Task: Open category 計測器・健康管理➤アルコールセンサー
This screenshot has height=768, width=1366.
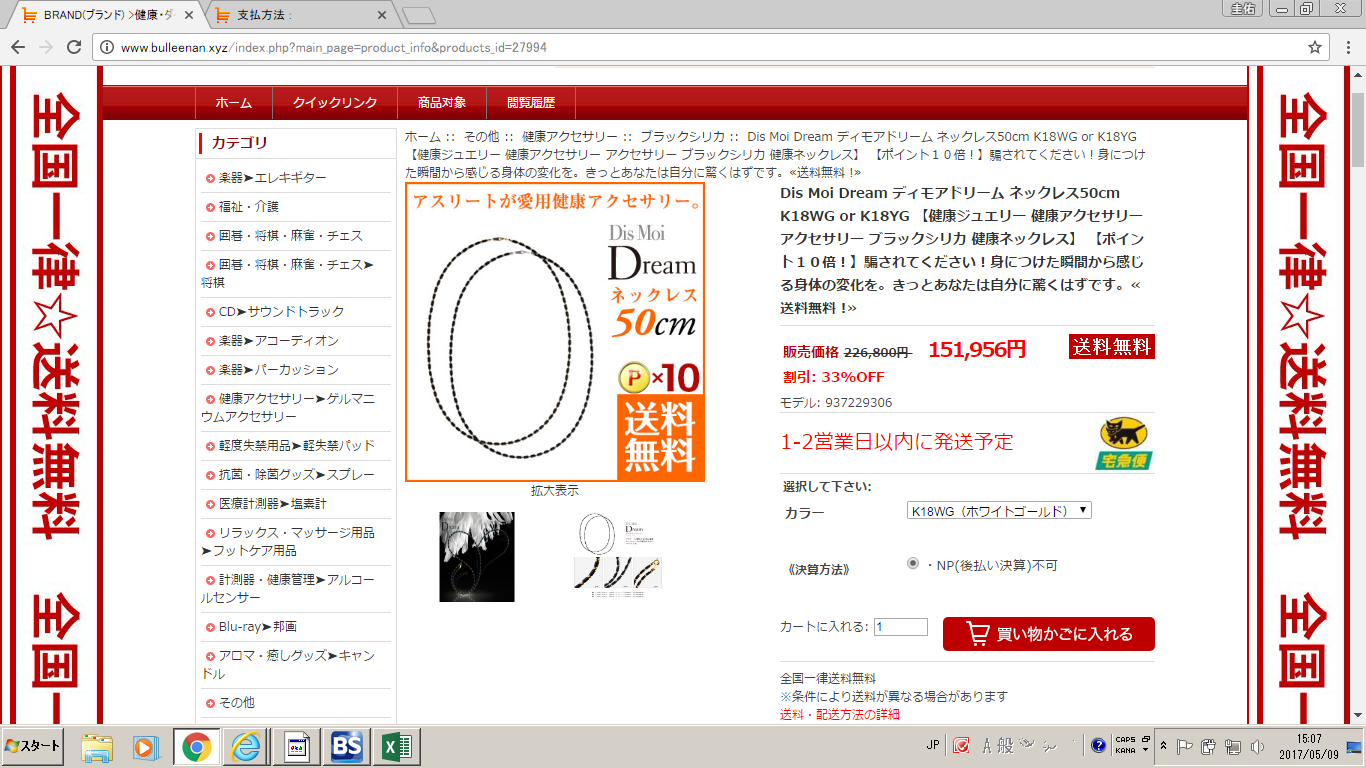Action: pos(289,589)
